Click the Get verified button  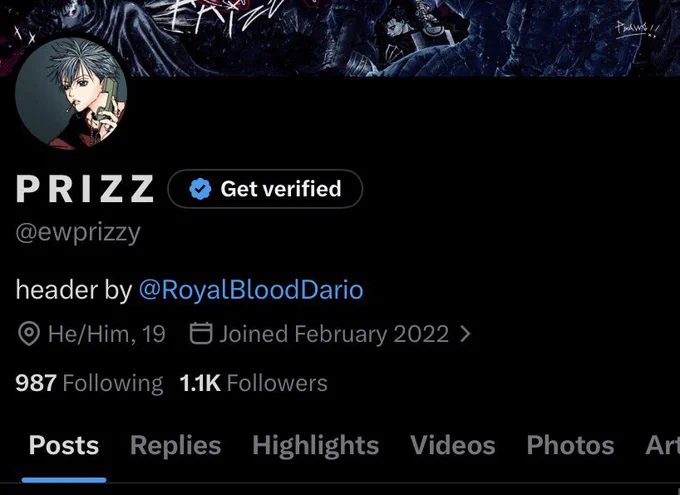click(265, 189)
